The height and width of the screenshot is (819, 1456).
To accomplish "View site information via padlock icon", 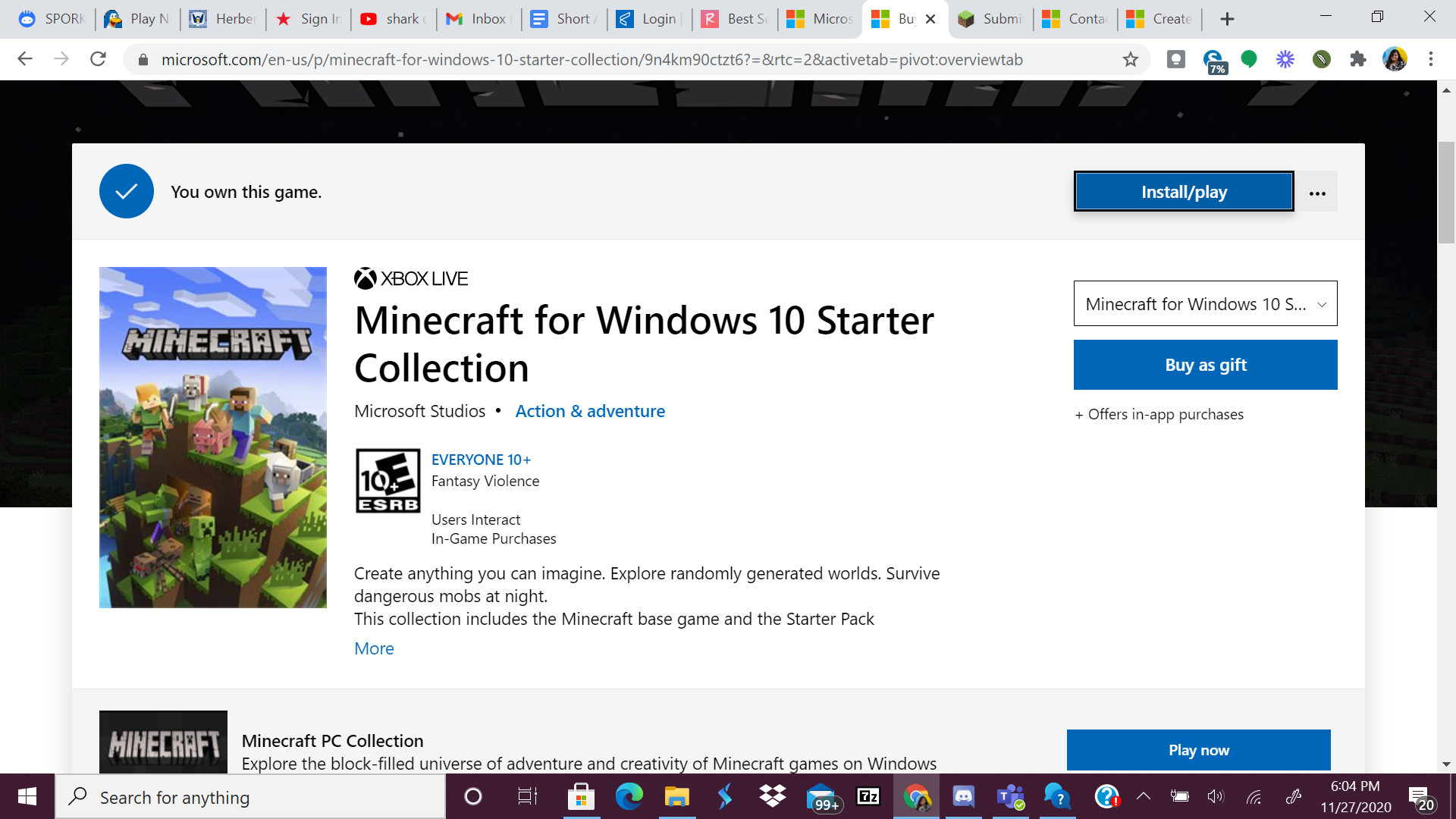I will (x=142, y=59).
